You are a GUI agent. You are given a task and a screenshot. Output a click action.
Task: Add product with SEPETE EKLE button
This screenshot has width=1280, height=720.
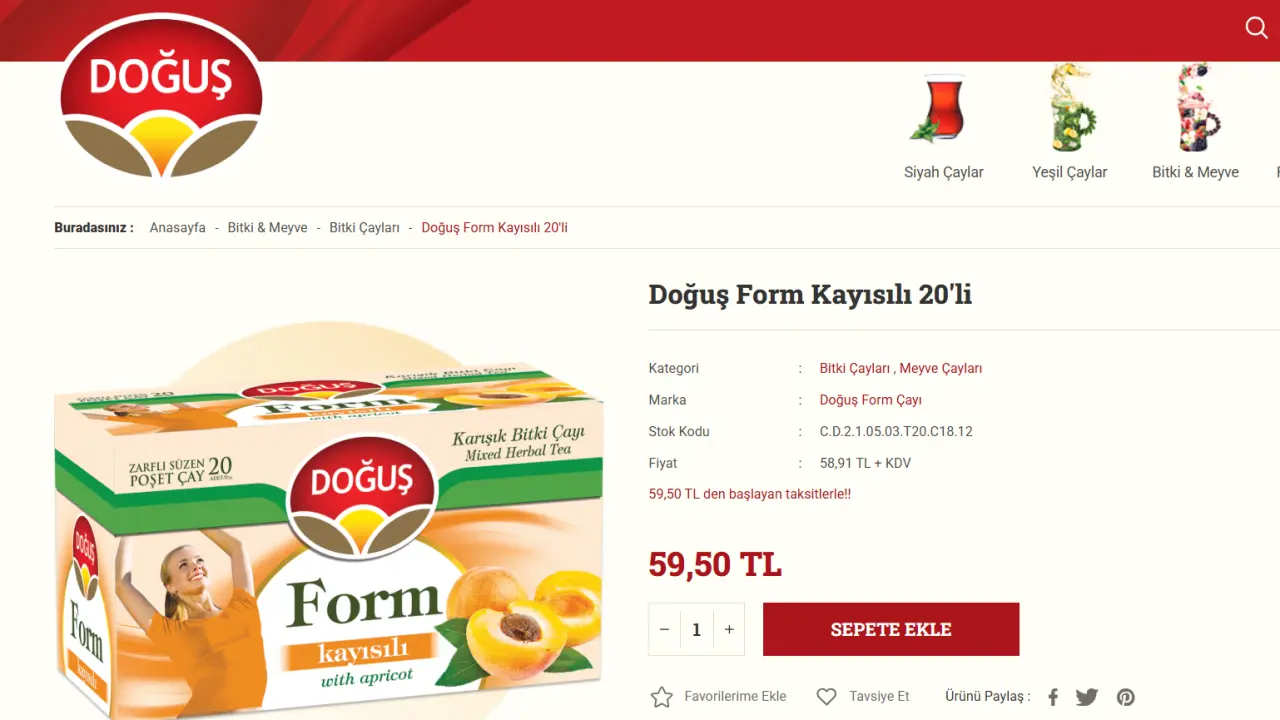(x=891, y=629)
